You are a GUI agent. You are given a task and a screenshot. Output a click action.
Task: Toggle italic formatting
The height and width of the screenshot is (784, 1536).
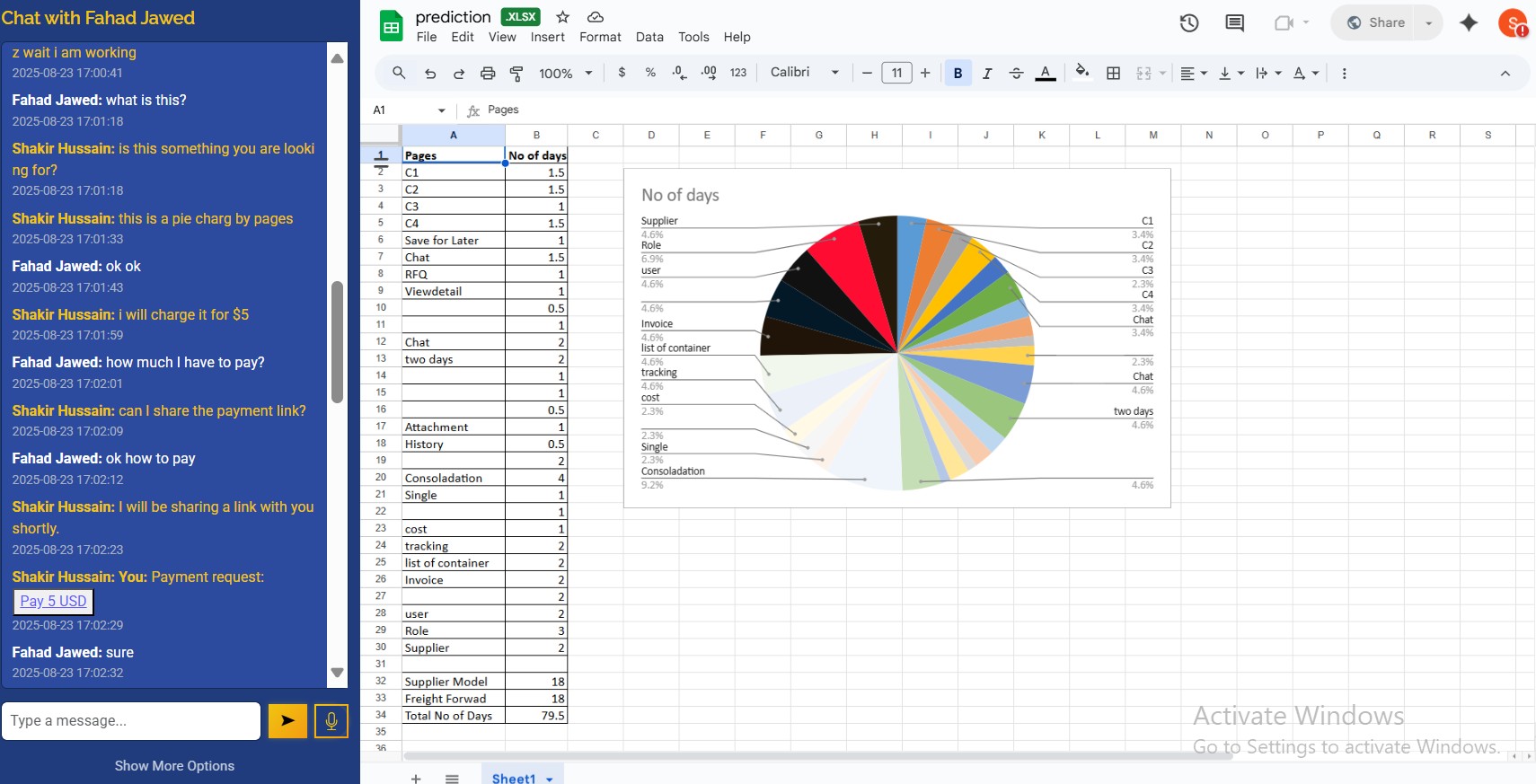pos(986,74)
